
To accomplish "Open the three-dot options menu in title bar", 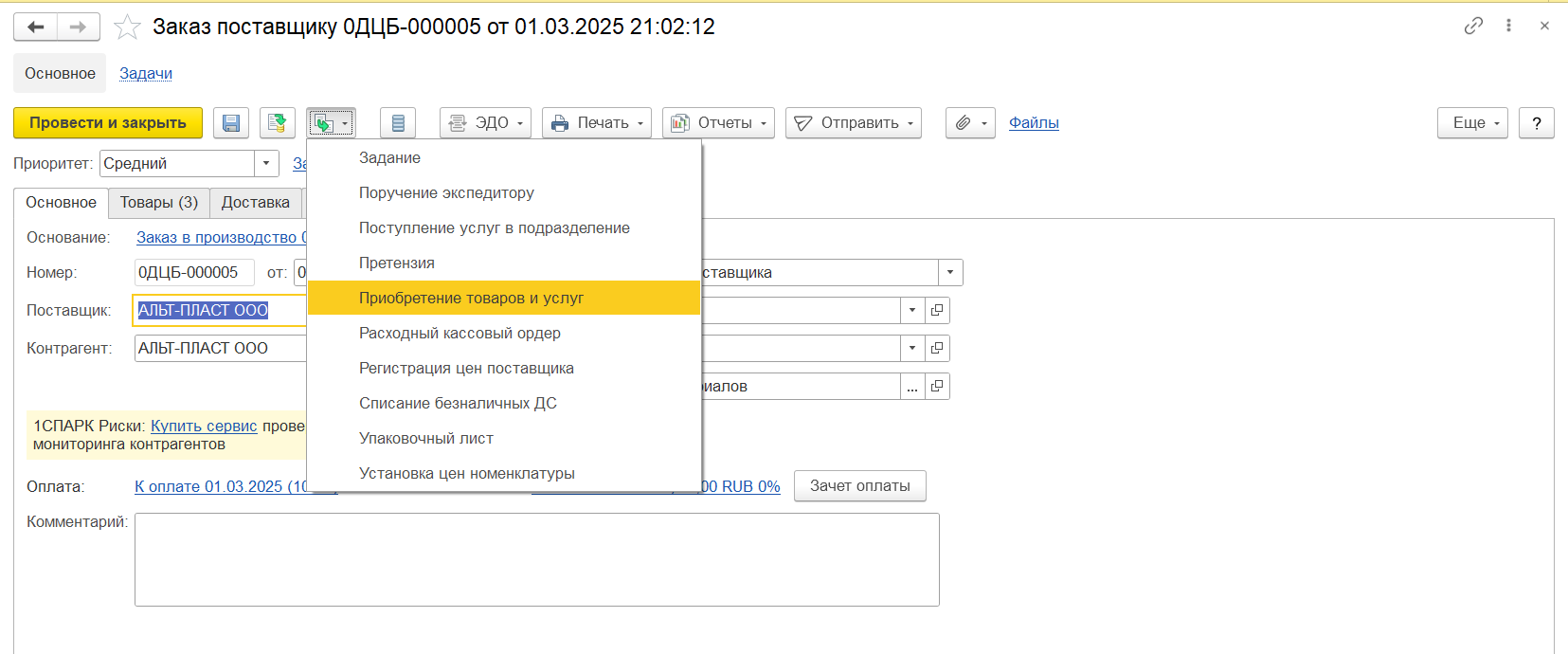I will tap(1508, 26).
